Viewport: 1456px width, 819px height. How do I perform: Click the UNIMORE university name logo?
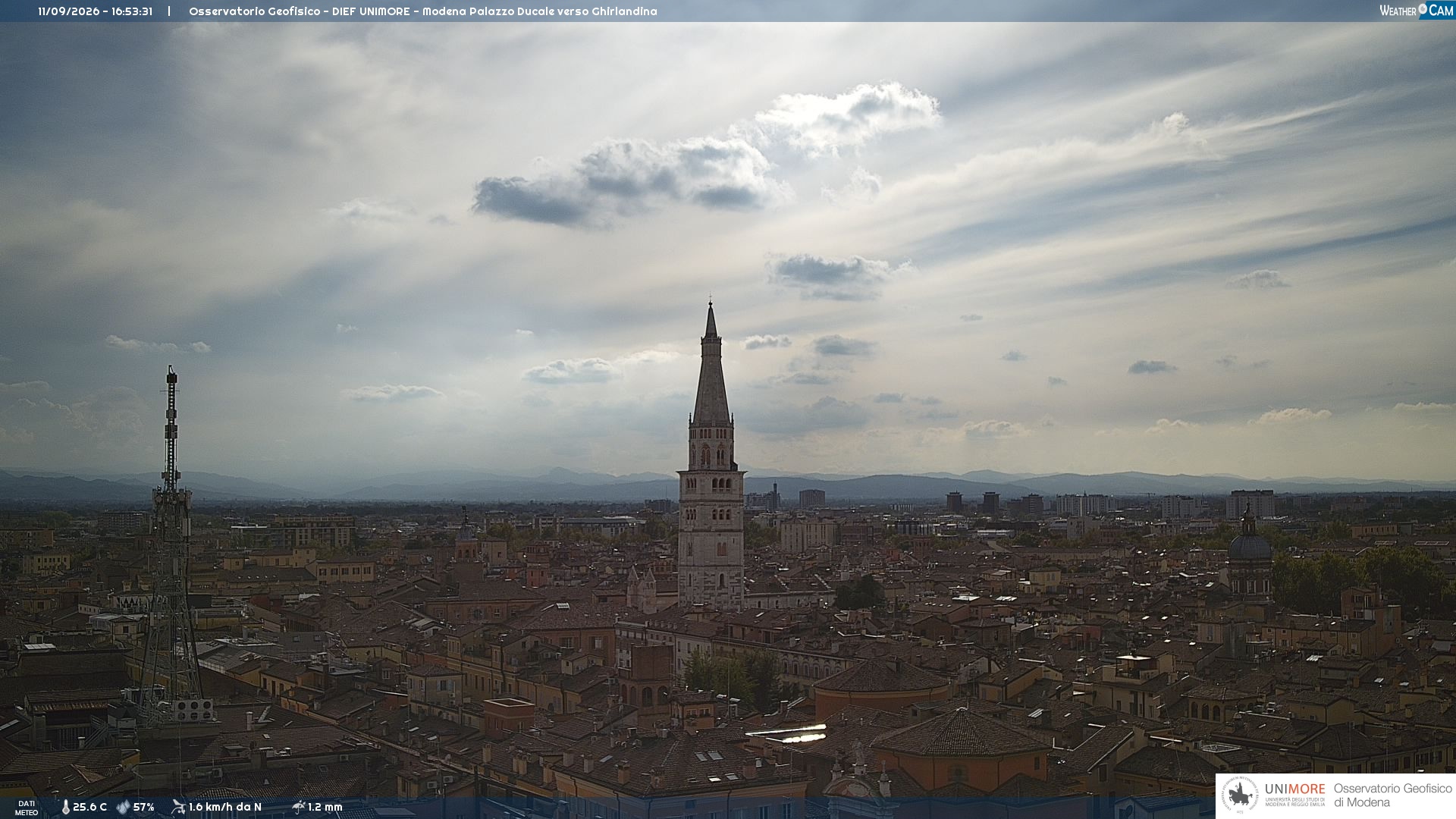click(x=1295, y=795)
